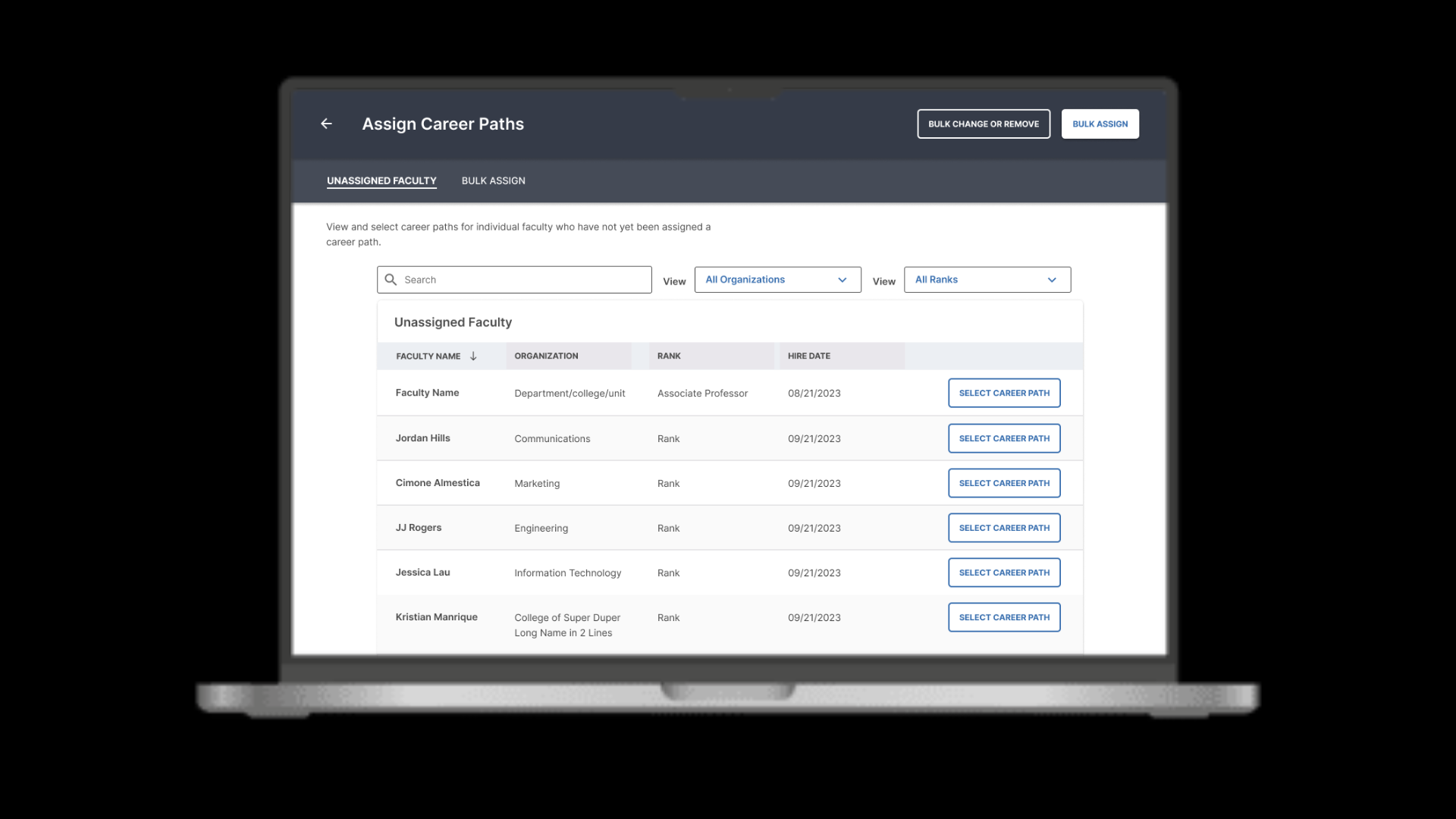Viewport: 1456px width, 819px height.
Task: Click the search magnifier icon
Action: click(391, 280)
